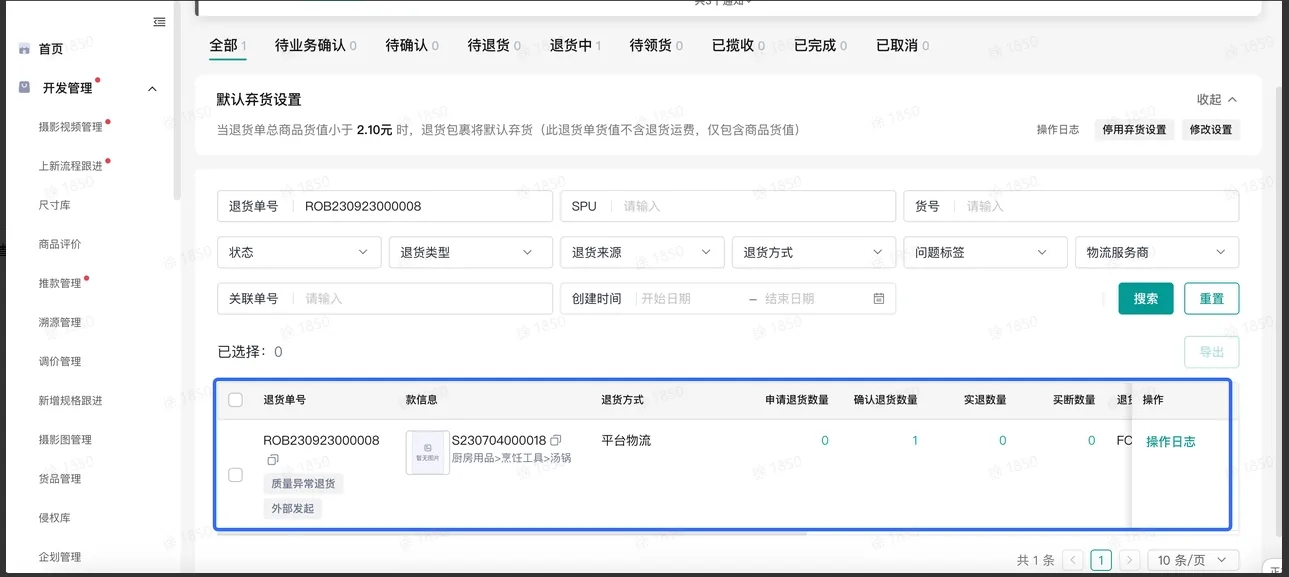This screenshot has width=1289, height=577.
Task: Click page number 1
Action: coord(1101,560)
